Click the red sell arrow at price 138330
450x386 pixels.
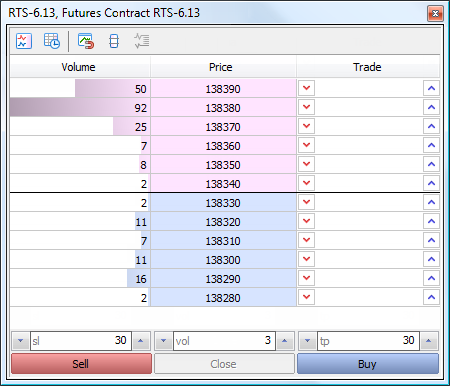click(306, 202)
